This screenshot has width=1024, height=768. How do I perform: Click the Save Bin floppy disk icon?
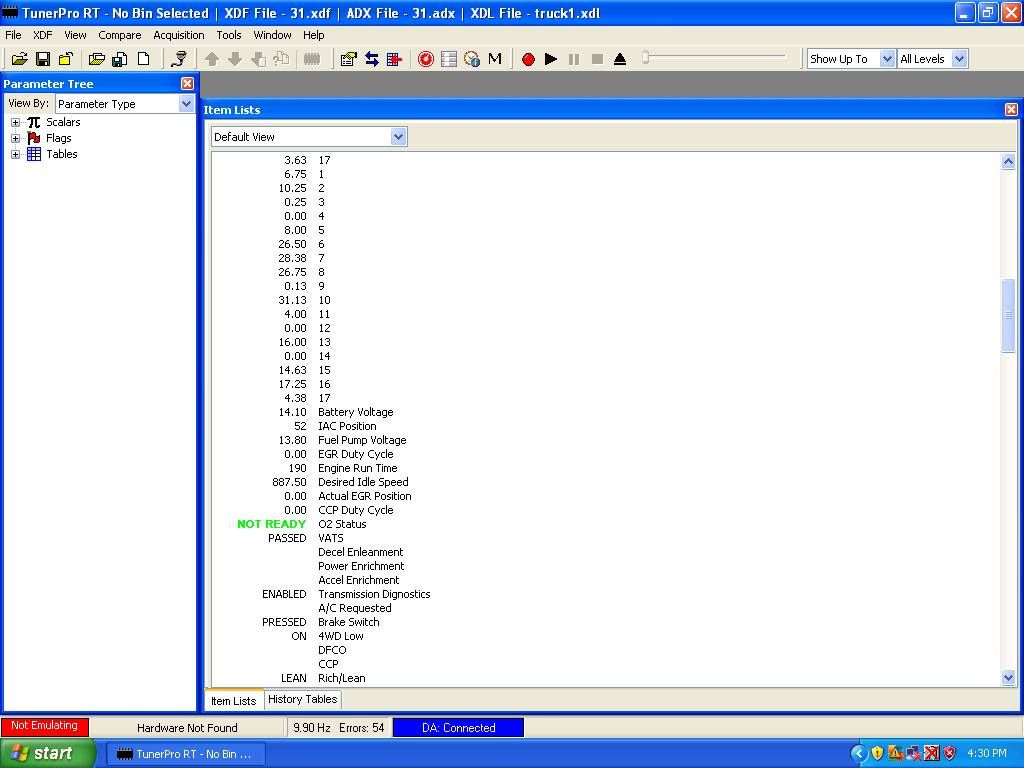pos(43,59)
